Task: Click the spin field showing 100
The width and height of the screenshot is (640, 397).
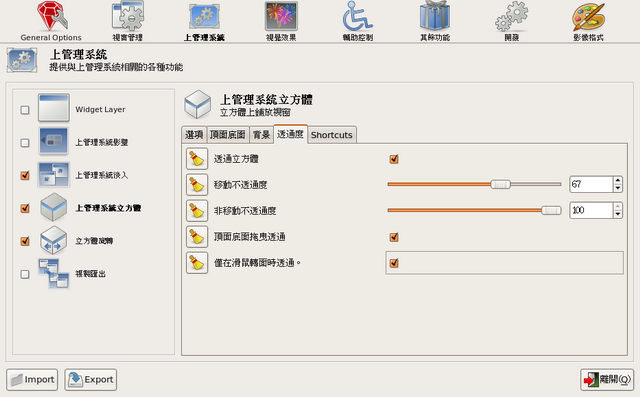Action: point(591,210)
